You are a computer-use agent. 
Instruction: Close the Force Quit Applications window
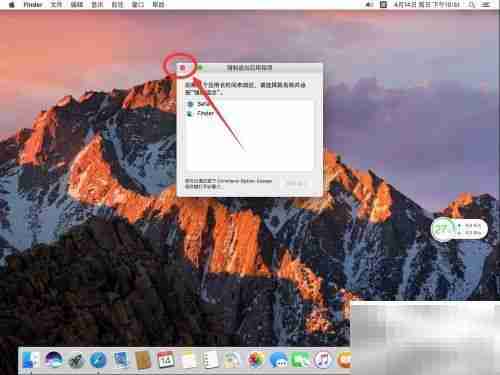[x=182, y=68]
